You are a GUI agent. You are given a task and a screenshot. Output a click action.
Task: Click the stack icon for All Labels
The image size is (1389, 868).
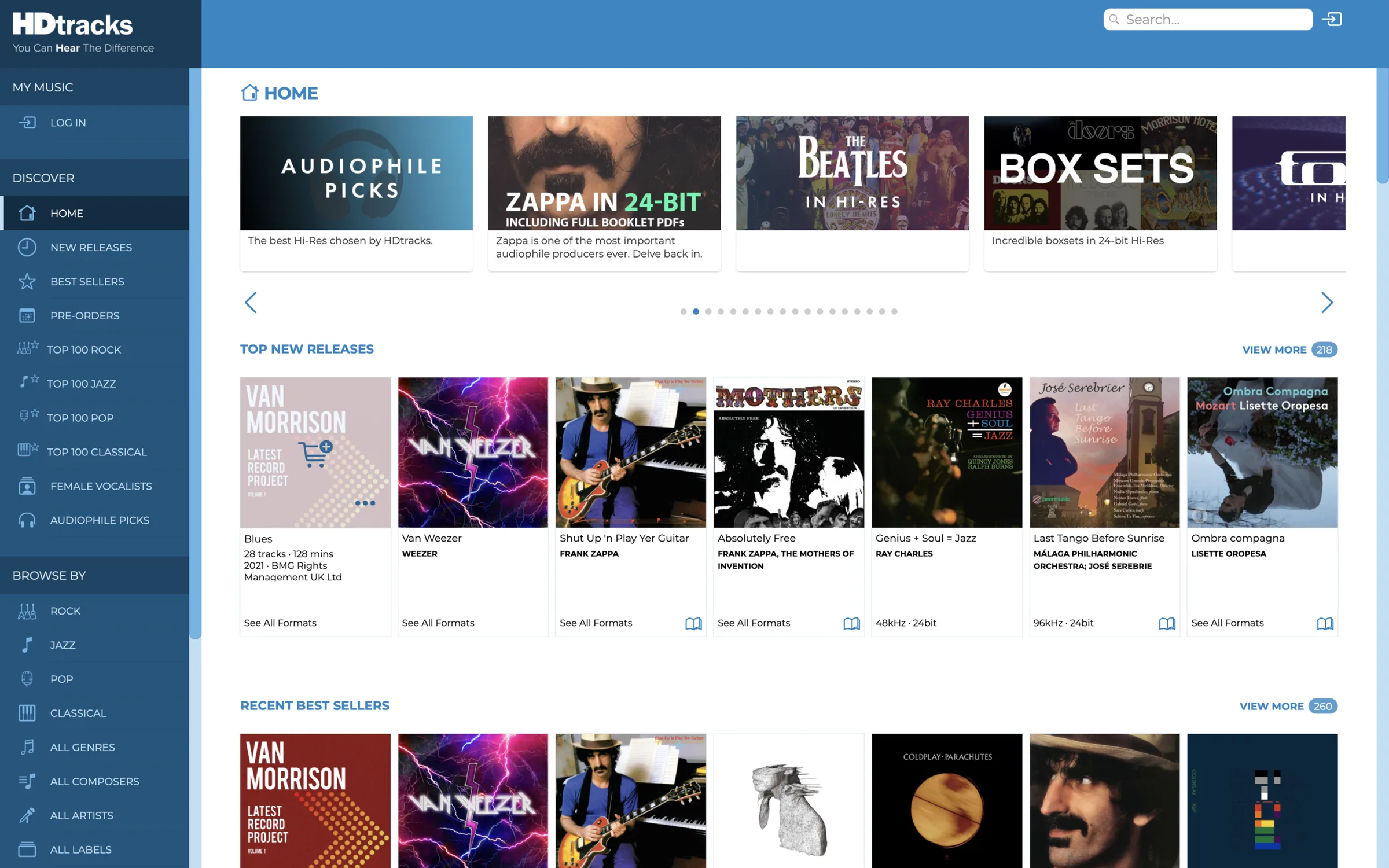coord(27,849)
